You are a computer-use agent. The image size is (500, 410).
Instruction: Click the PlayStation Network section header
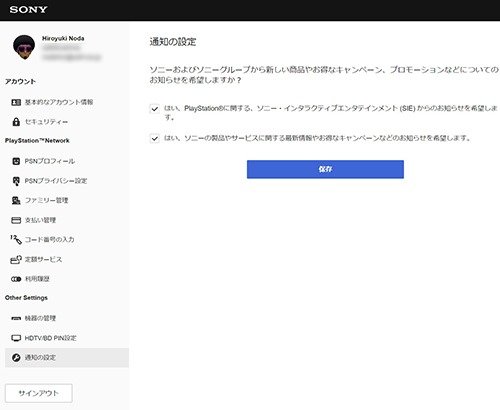(37, 141)
